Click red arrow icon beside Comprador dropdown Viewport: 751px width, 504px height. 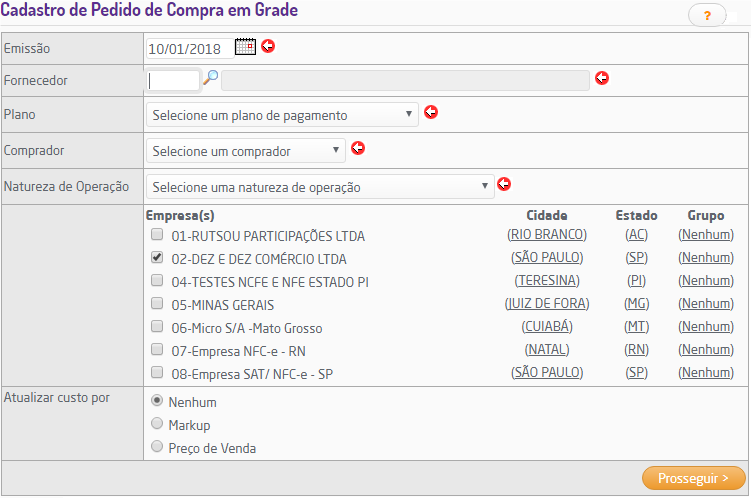358,149
